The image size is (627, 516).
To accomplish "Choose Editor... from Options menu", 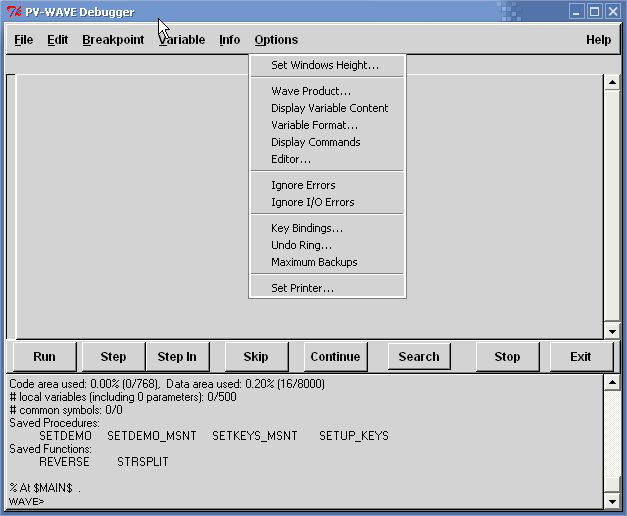I will point(327,159).
